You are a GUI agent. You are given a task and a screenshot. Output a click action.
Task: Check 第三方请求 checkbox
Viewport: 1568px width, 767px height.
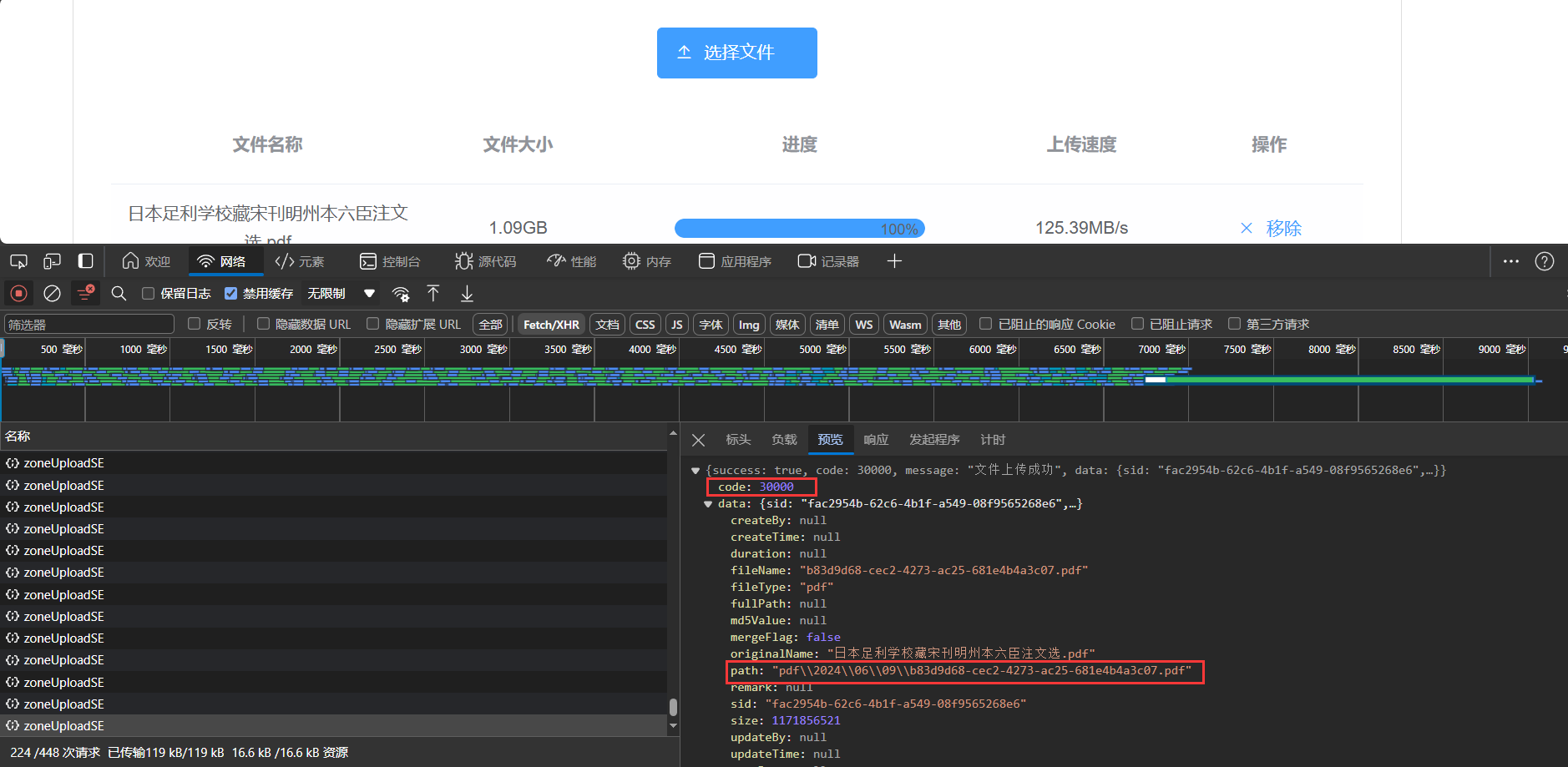pos(1234,324)
